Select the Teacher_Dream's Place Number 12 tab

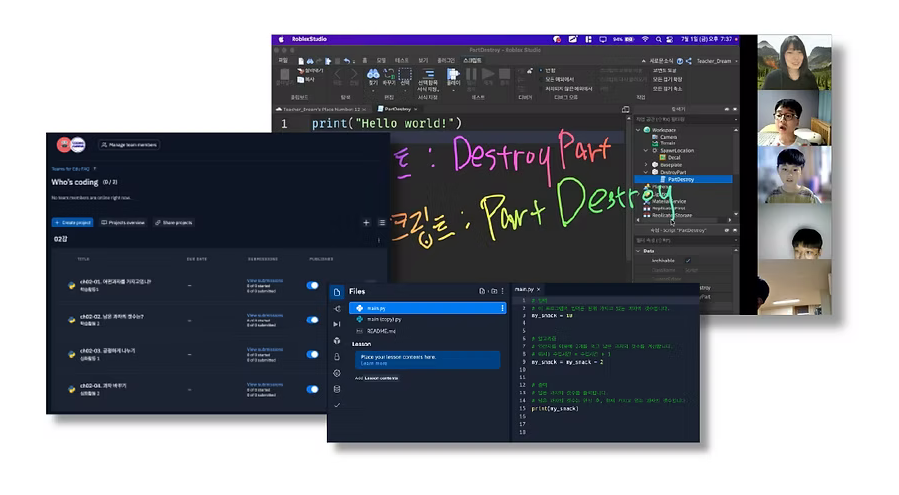coord(321,109)
